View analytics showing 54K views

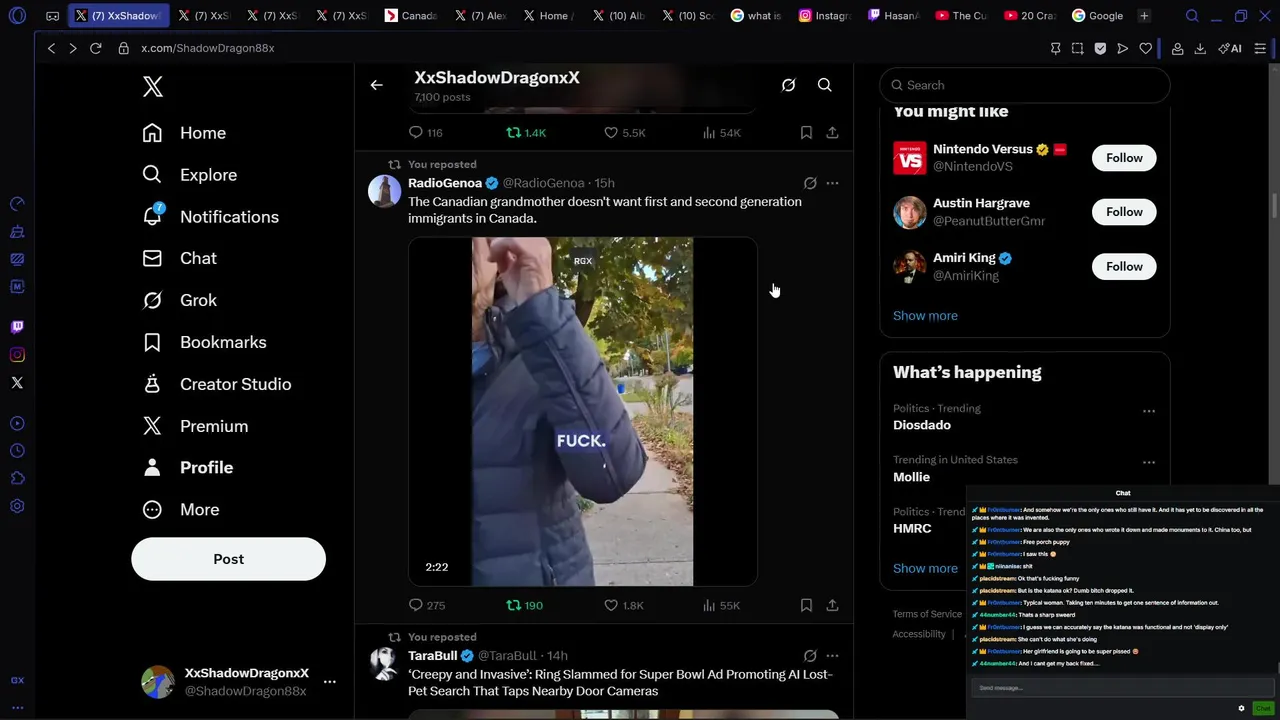click(x=720, y=132)
